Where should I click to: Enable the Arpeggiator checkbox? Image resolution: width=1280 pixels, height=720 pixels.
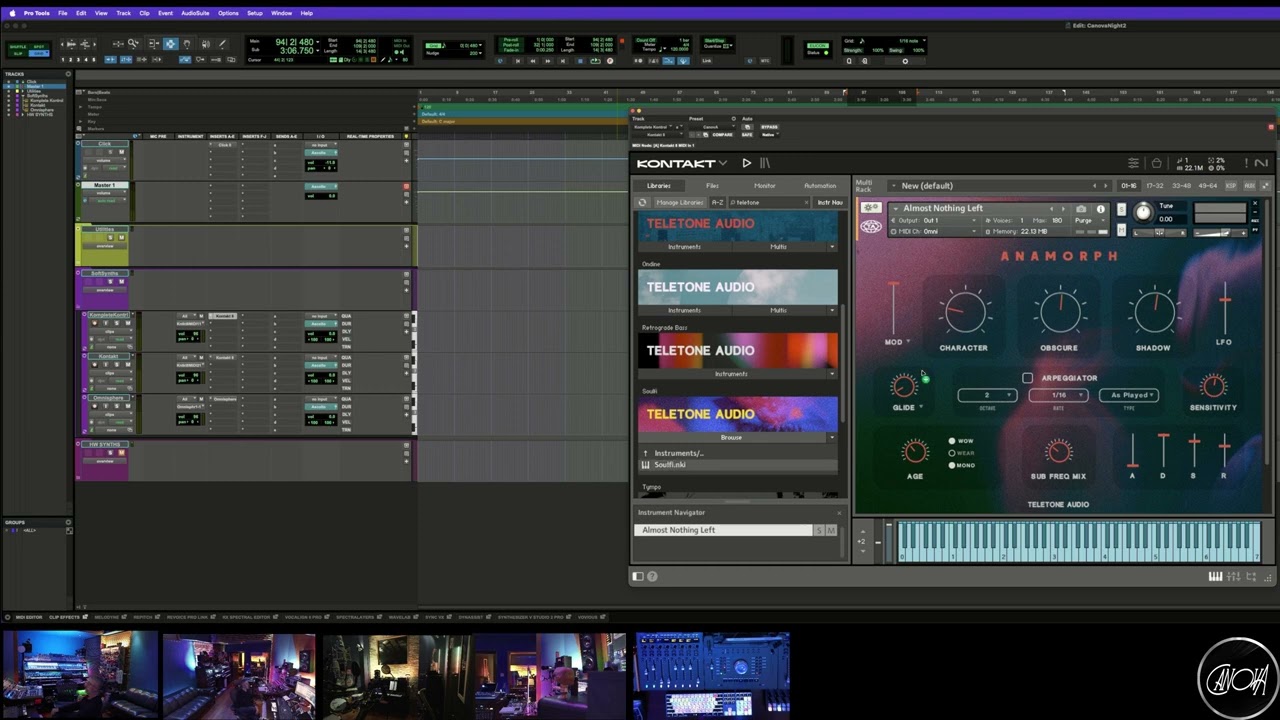(1027, 378)
